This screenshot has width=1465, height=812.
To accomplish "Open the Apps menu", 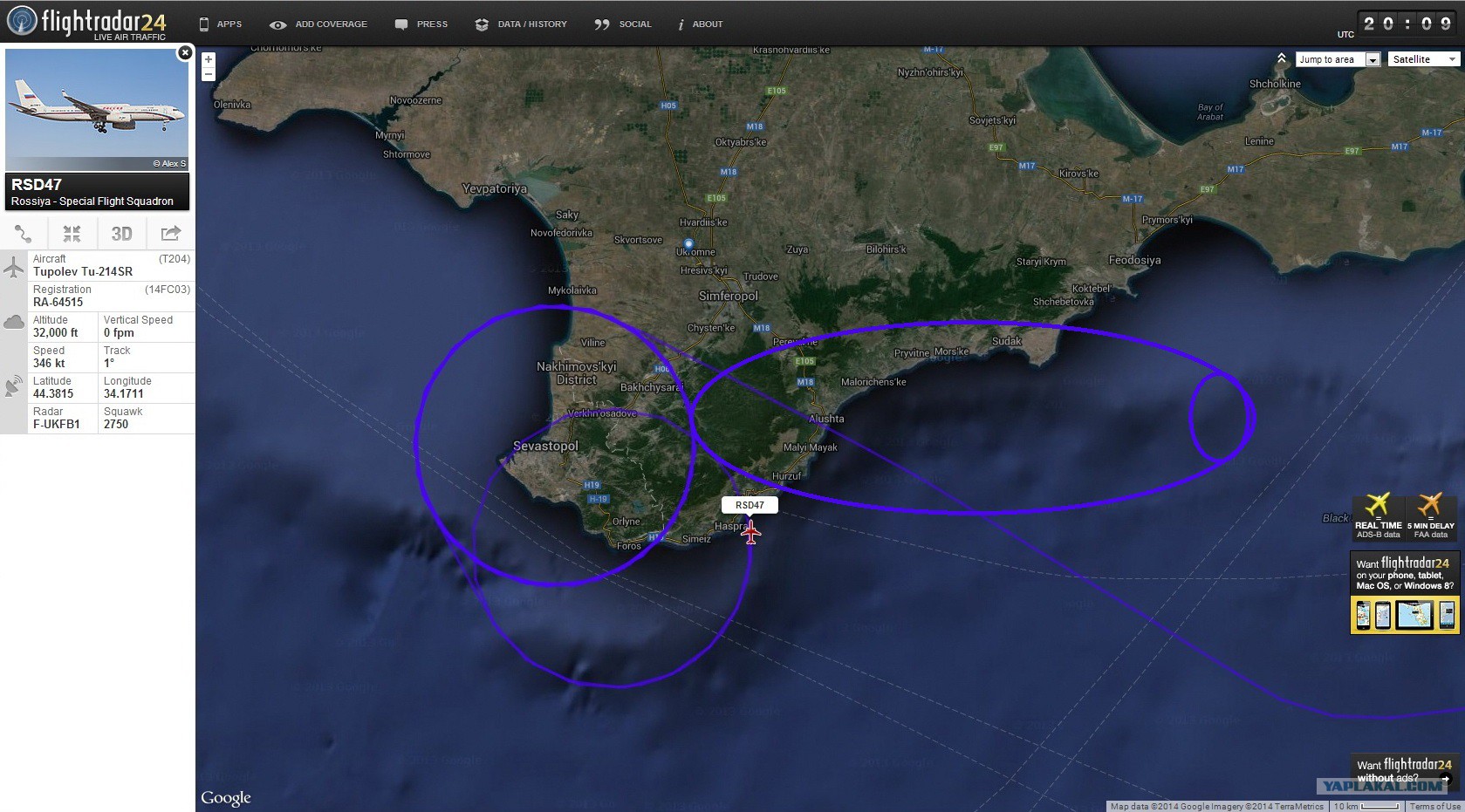I will 221,24.
